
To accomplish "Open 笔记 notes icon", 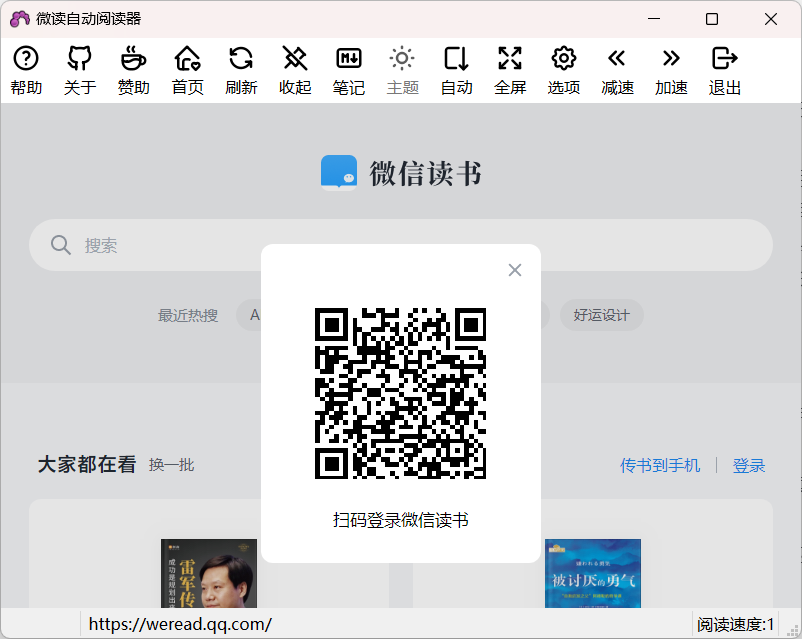I will [348, 68].
